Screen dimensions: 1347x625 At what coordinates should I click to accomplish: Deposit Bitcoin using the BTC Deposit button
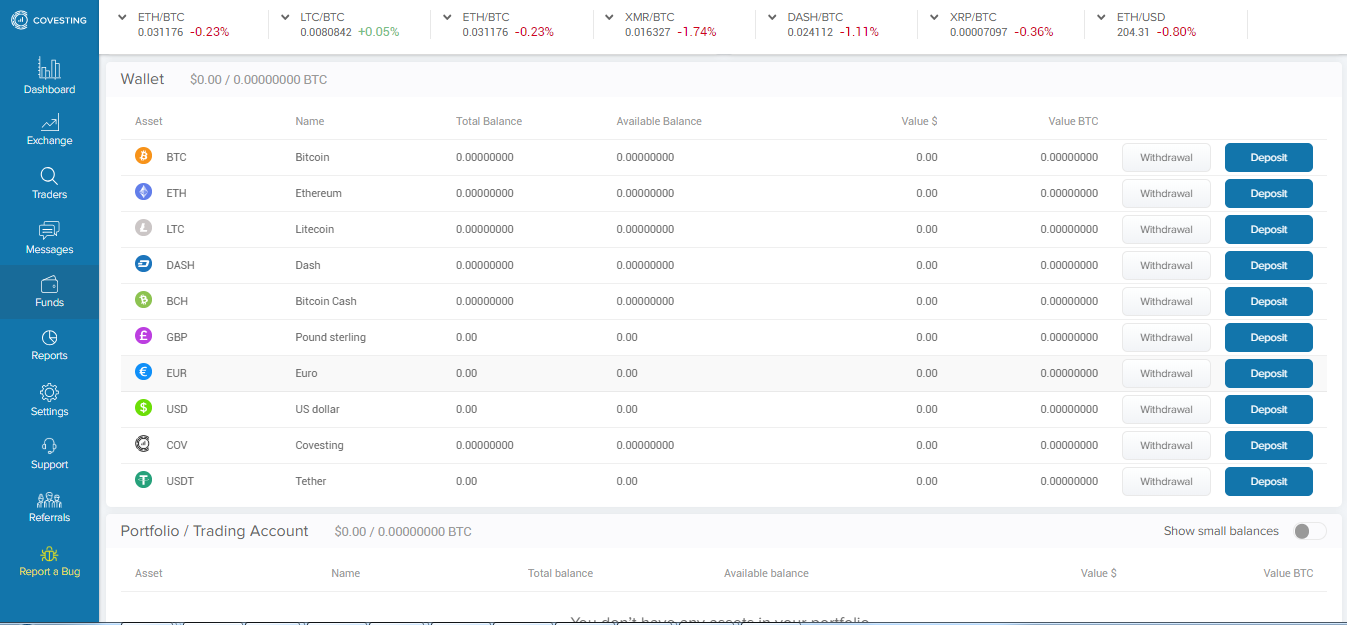(x=1268, y=157)
